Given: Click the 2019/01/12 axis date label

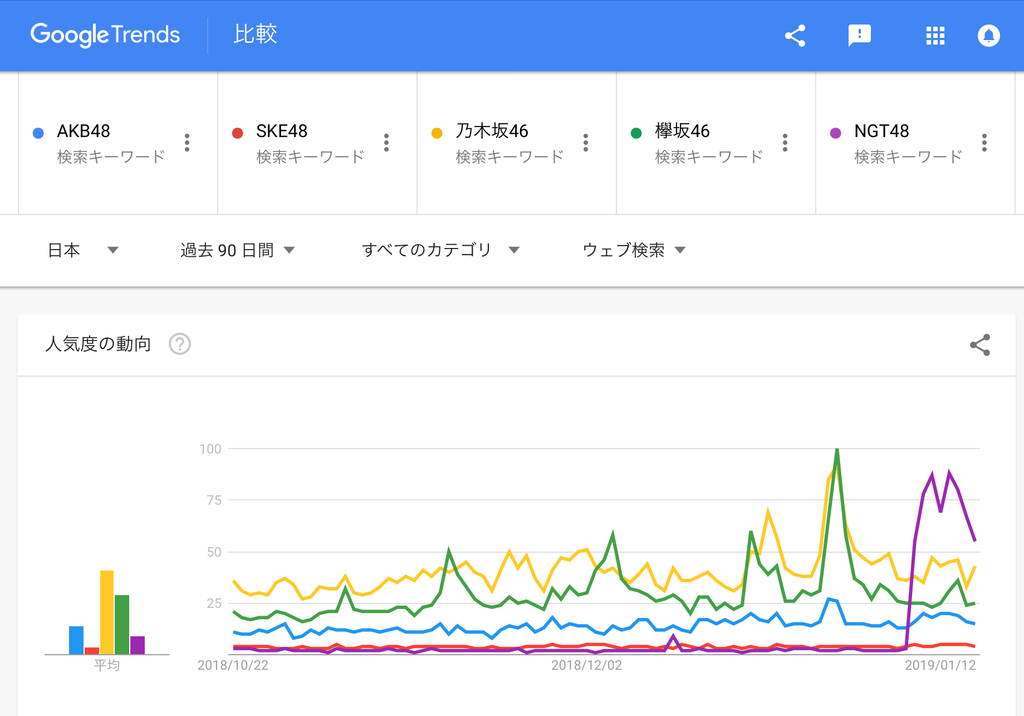Looking at the screenshot, I should click(x=940, y=665).
